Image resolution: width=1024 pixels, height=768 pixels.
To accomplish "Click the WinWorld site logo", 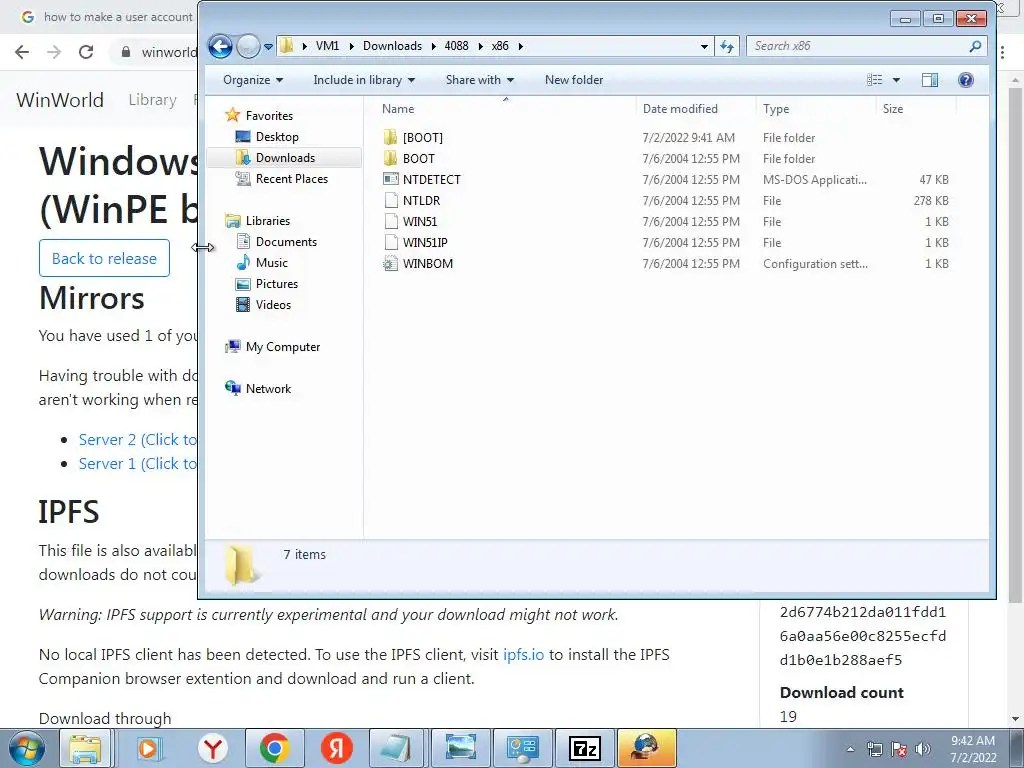I will 60,100.
